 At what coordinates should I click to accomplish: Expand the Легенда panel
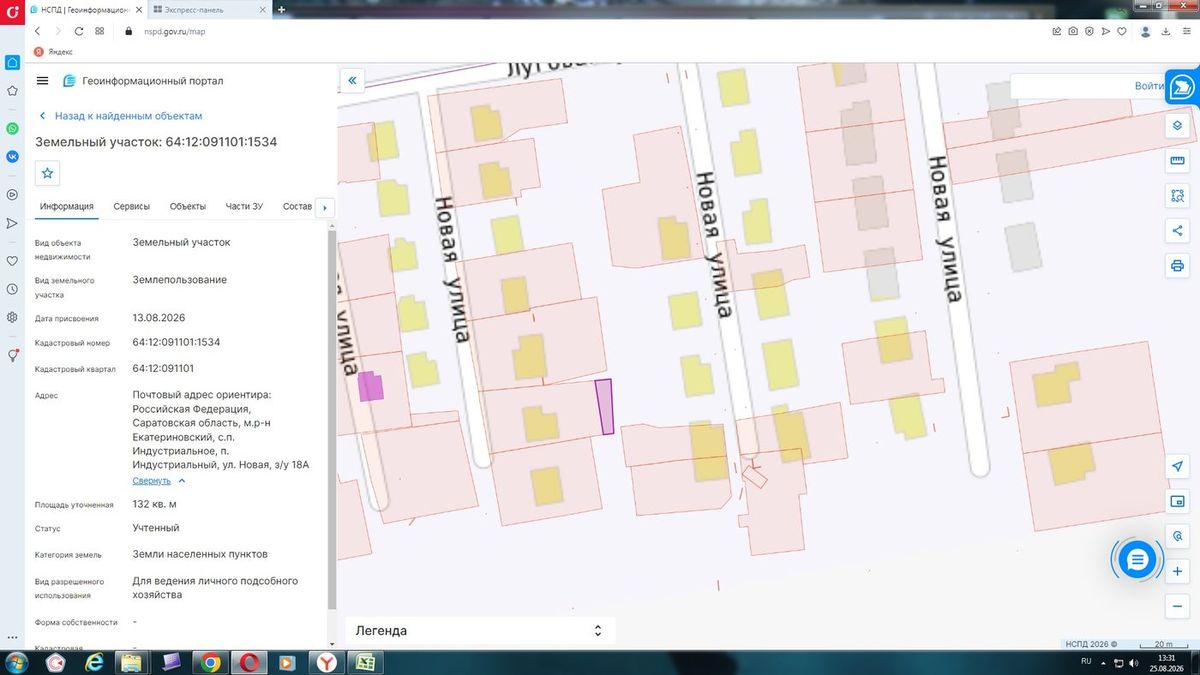click(480, 631)
